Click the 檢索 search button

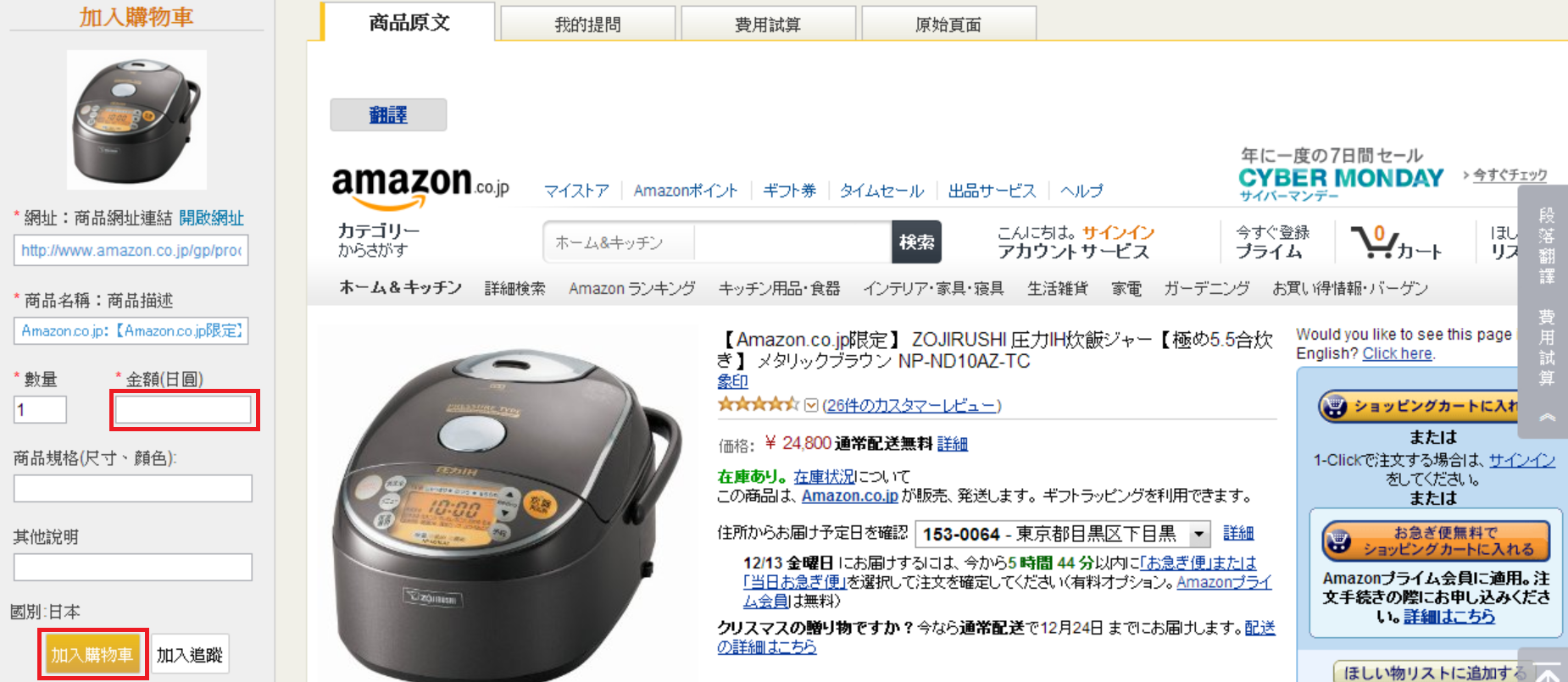[x=916, y=242]
